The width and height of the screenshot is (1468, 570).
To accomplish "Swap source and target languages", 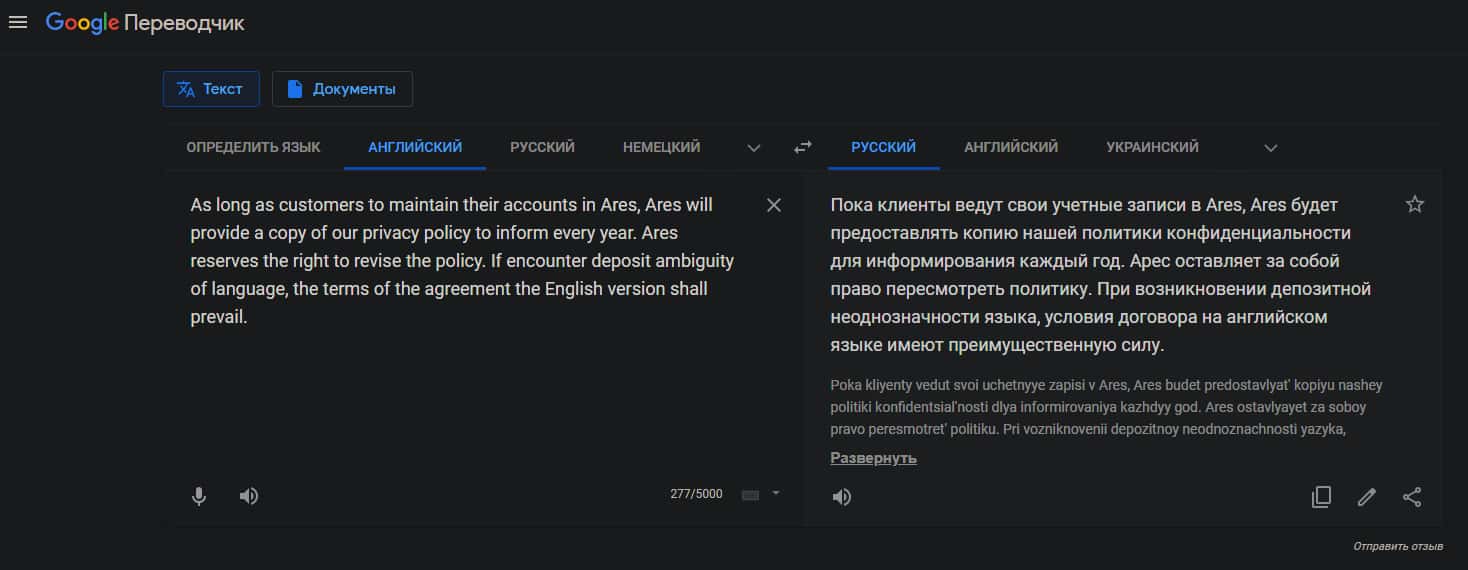I will point(803,147).
